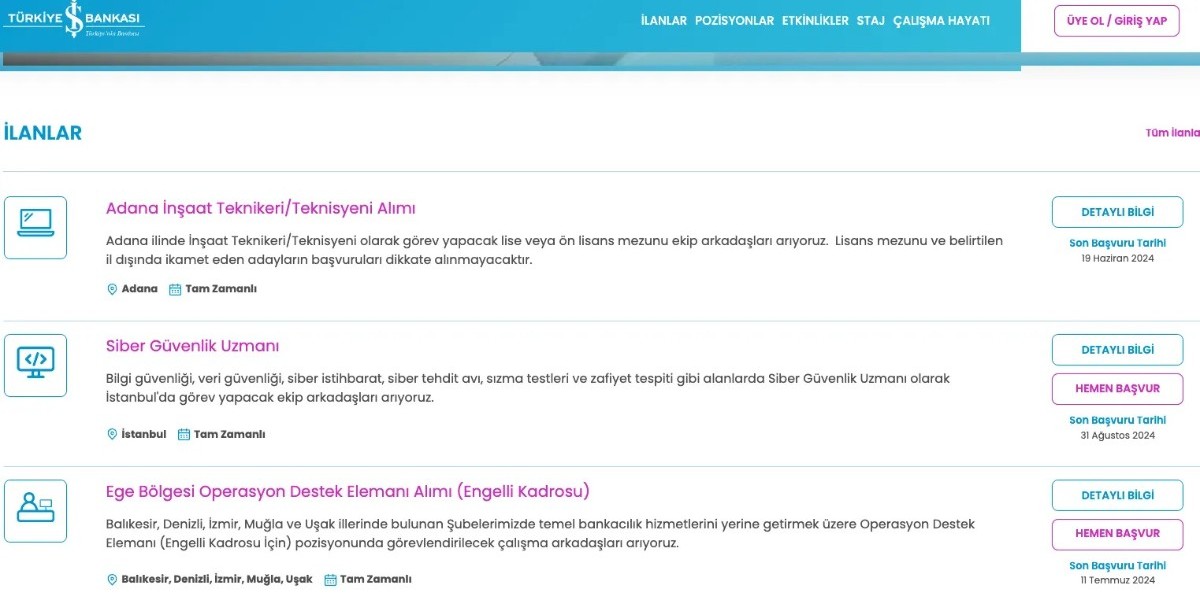Click the İstanbul location label
The width and height of the screenshot is (1200, 600).
pos(144,434)
